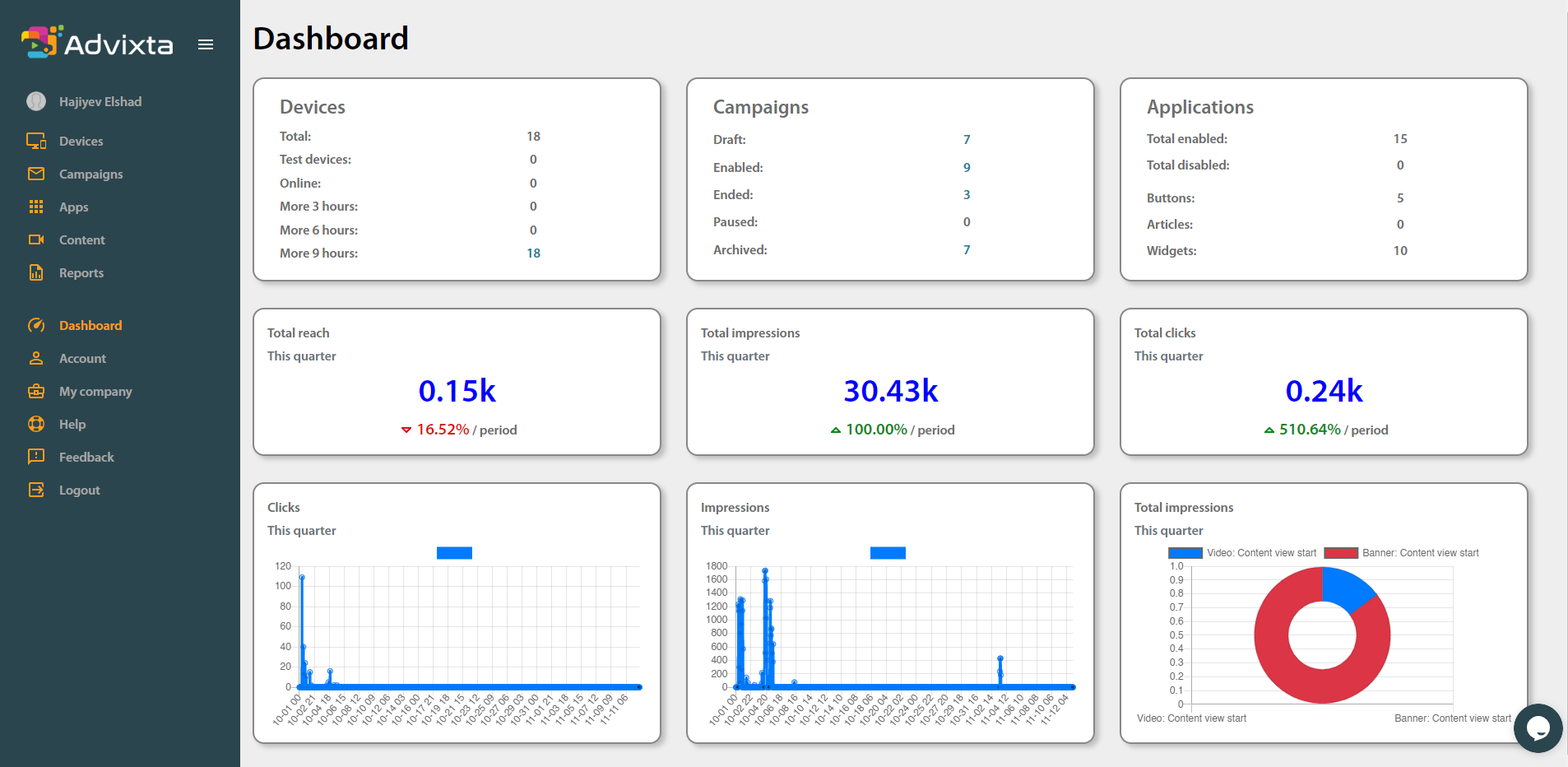Screen dimensions: 1568x767
Task: Click the Widgets count 10
Action: point(1400,250)
